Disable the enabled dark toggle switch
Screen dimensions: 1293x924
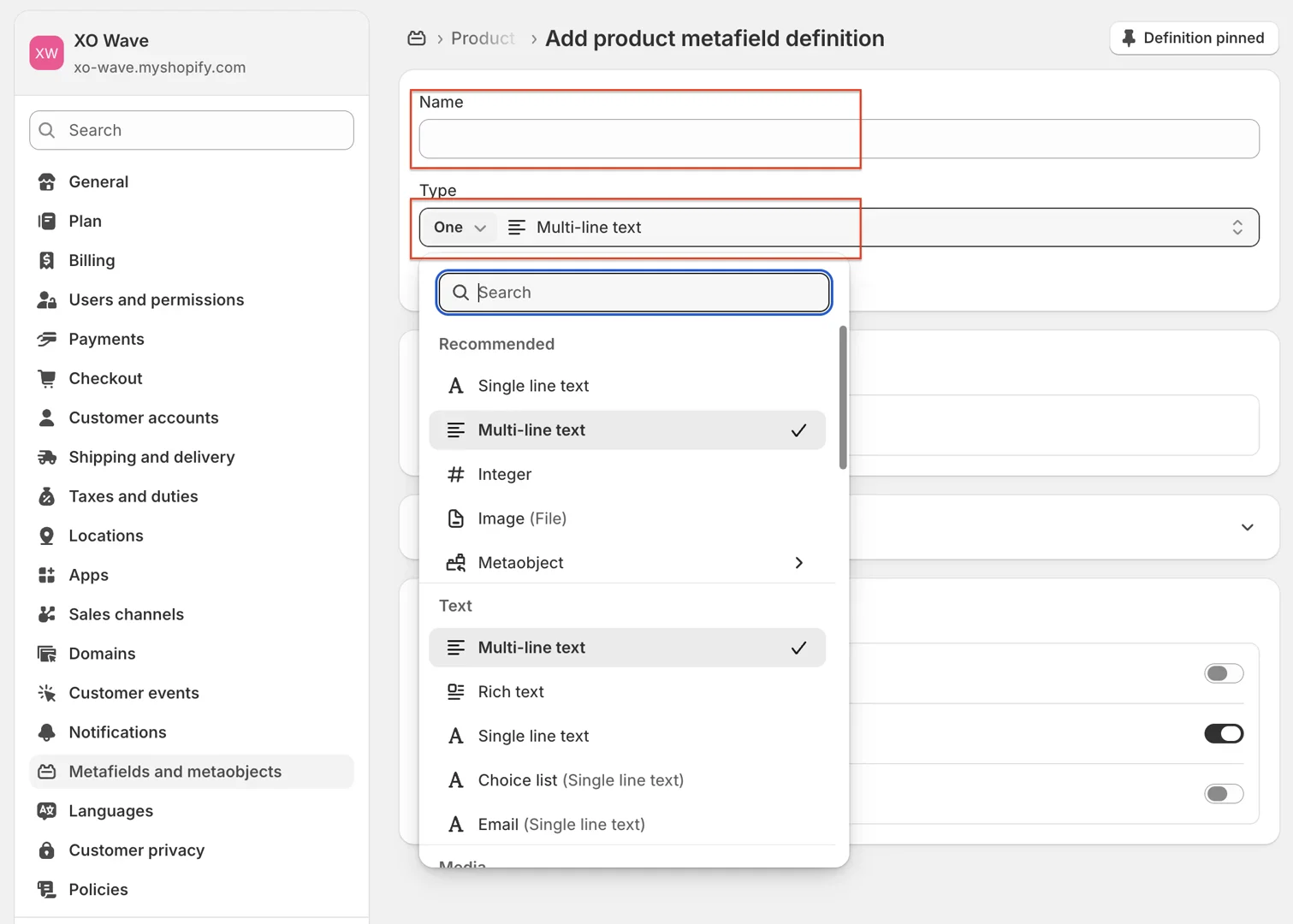[x=1223, y=733]
